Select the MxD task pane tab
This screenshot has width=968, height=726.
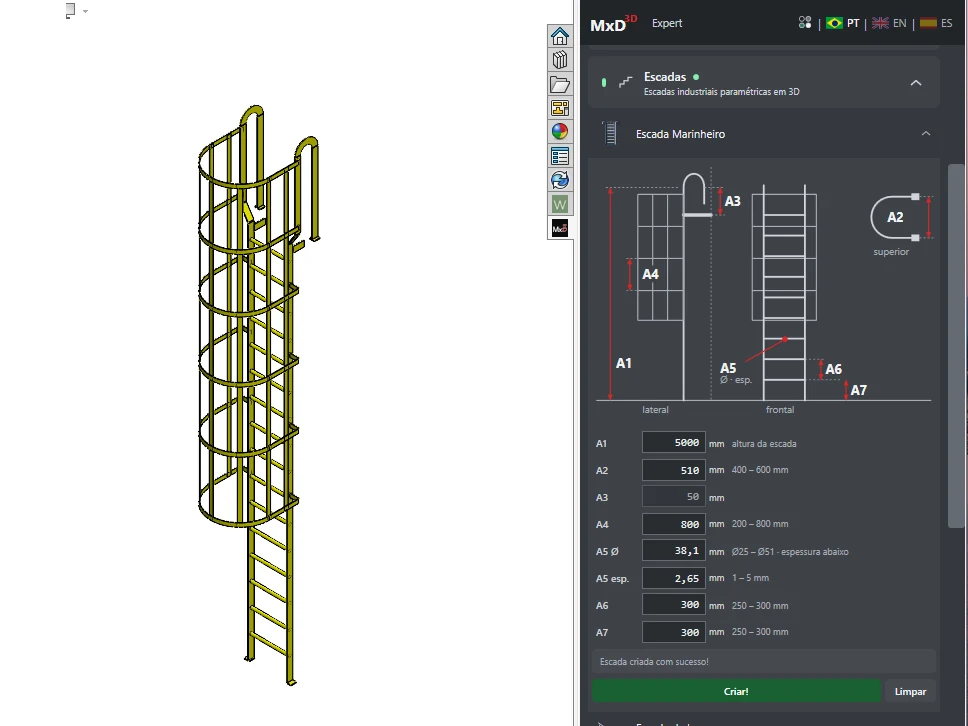(560, 228)
